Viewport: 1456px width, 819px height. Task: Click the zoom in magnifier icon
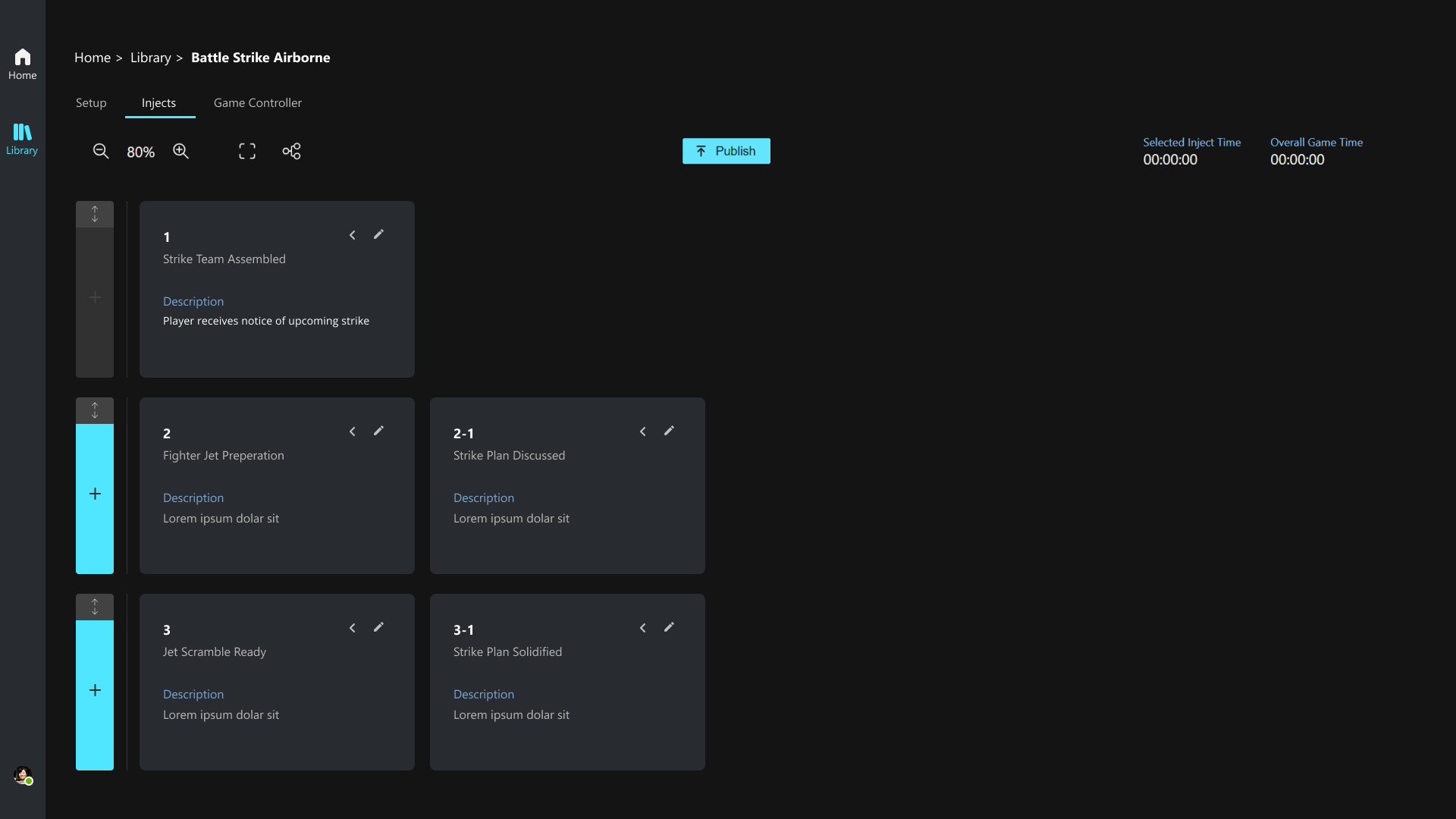tap(180, 151)
